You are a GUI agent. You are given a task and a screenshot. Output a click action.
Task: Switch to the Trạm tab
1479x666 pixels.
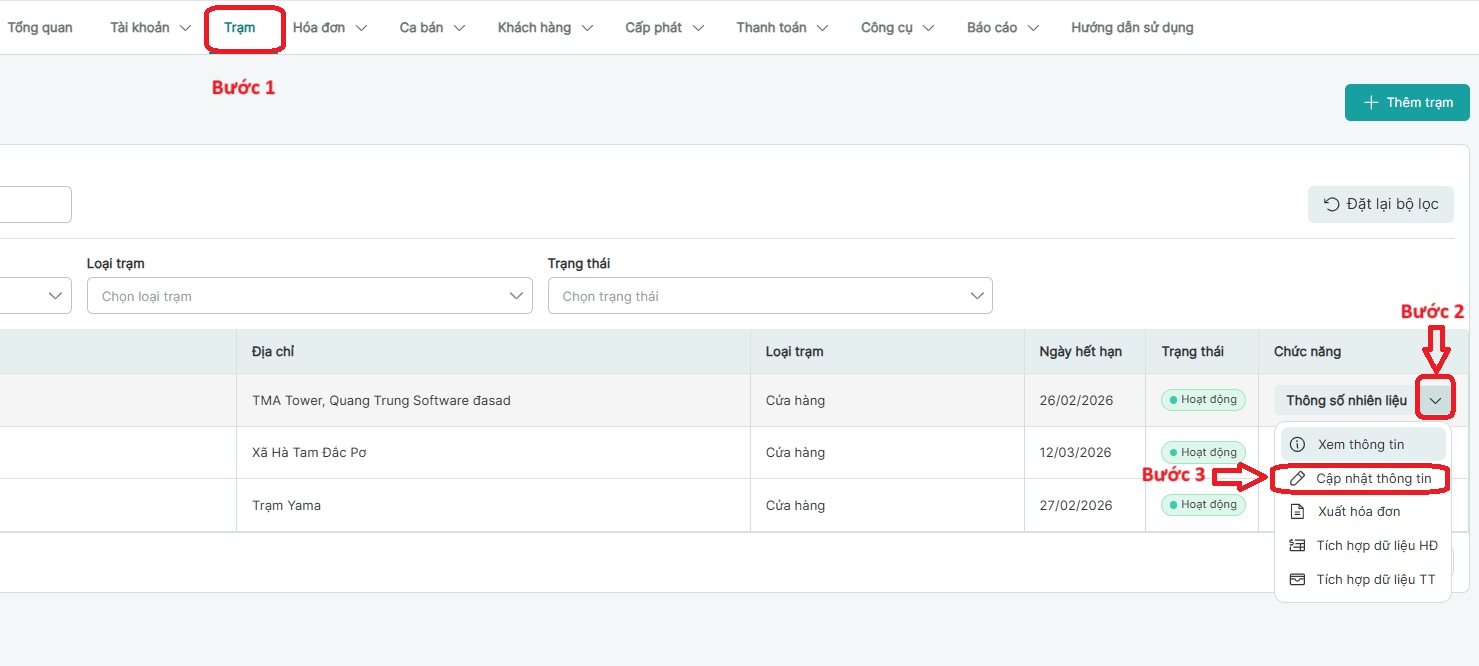pyautogui.click(x=240, y=28)
